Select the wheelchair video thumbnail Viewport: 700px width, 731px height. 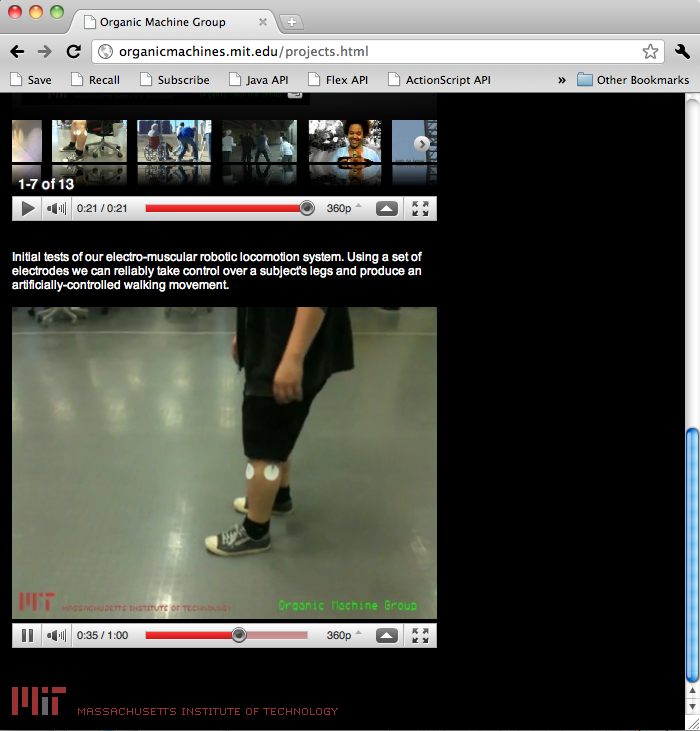pyautogui.click(x=174, y=141)
